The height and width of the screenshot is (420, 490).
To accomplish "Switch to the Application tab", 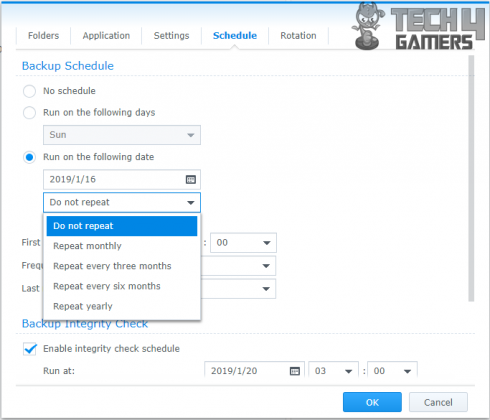I will (x=106, y=36).
